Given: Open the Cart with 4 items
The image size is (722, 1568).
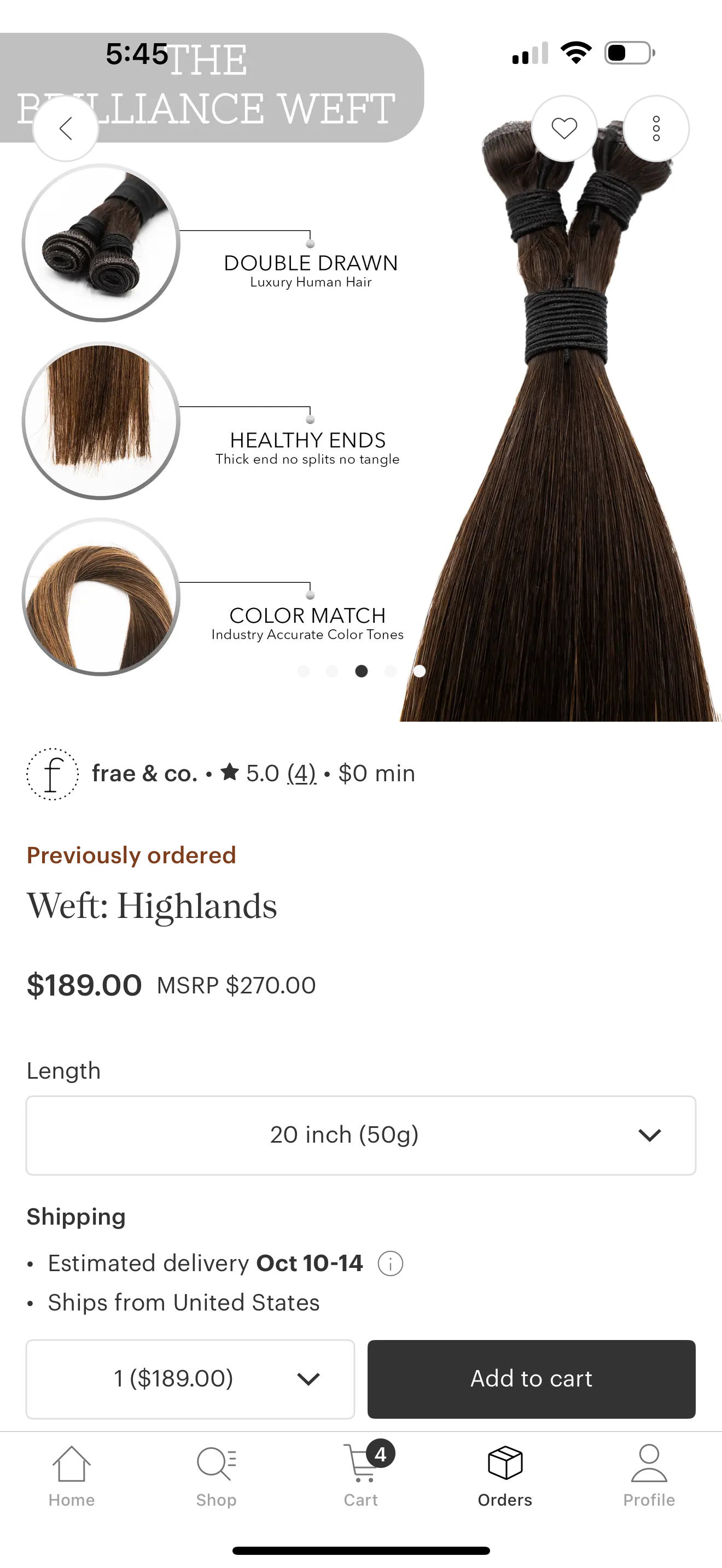Looking at the screenshot, I should (x=362, y=1476).
